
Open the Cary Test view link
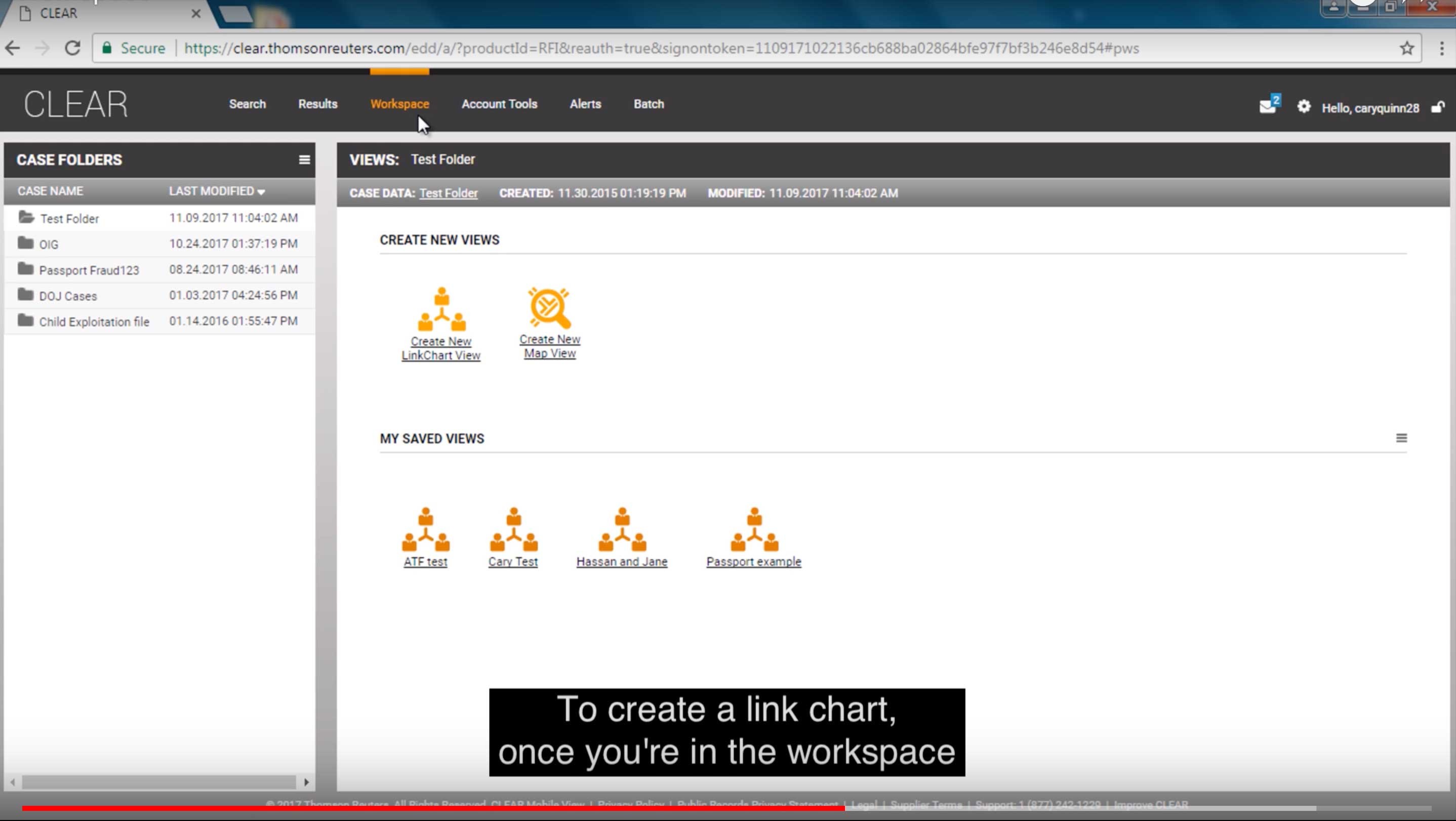pyautogui.click(x=513, y=562)
